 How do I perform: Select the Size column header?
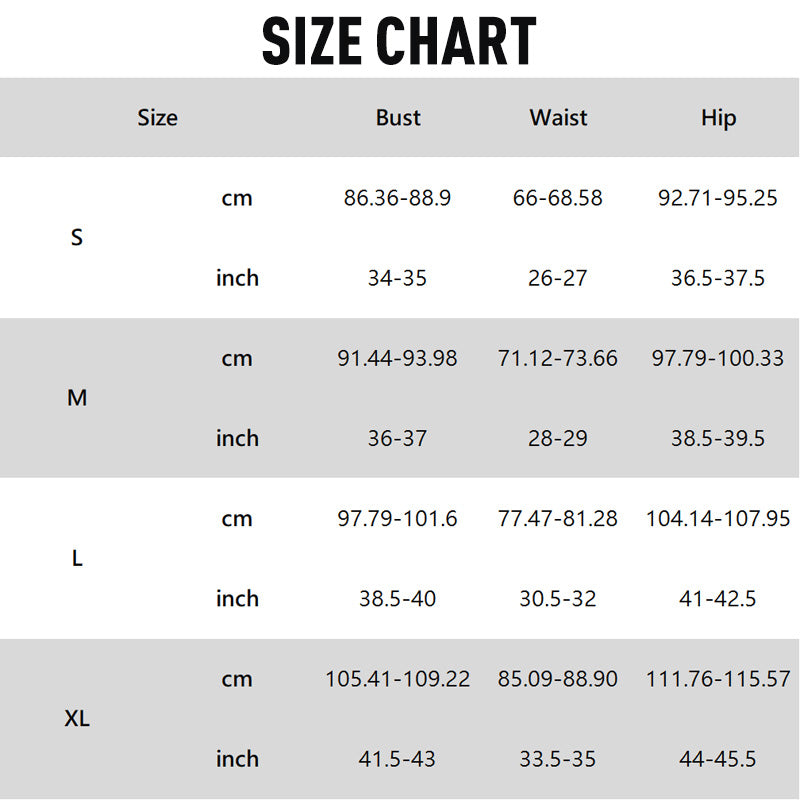[x=157, y=118]
